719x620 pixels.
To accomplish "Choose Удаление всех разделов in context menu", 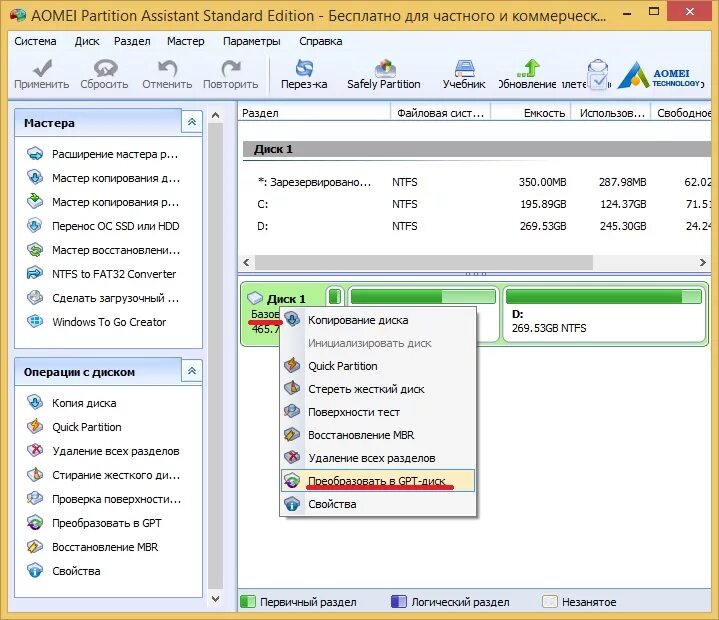I will coord(378,458).
